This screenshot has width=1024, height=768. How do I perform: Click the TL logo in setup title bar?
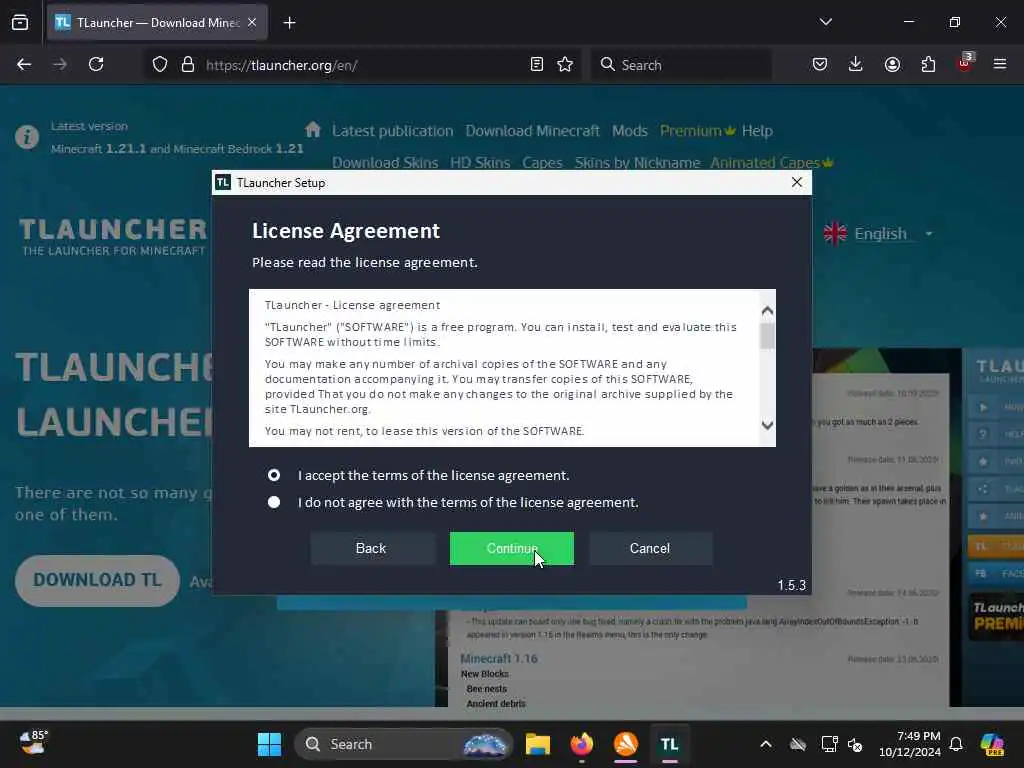[x=223, y=182]
